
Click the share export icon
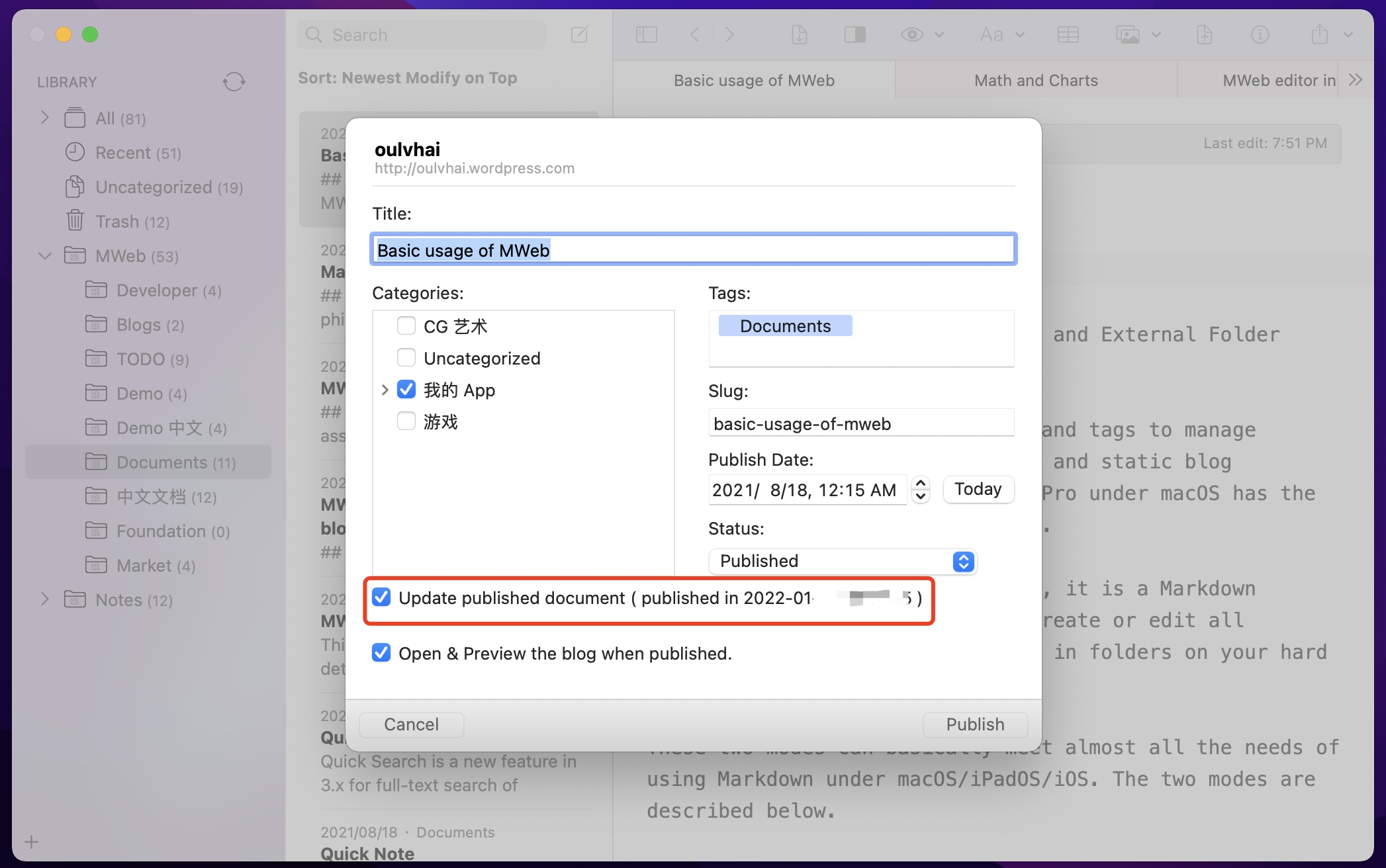coord(1319,34)
